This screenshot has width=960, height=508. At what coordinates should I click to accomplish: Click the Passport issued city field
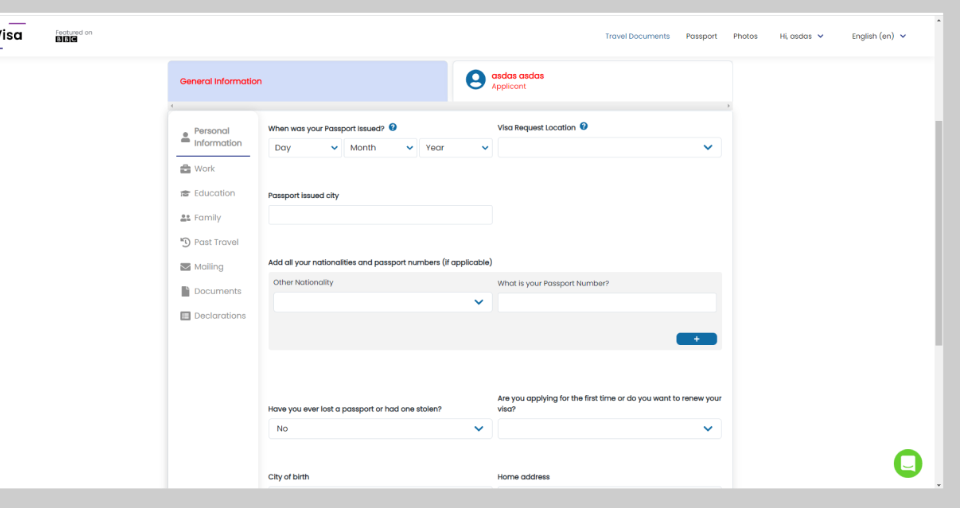click(x=380, y=215)
